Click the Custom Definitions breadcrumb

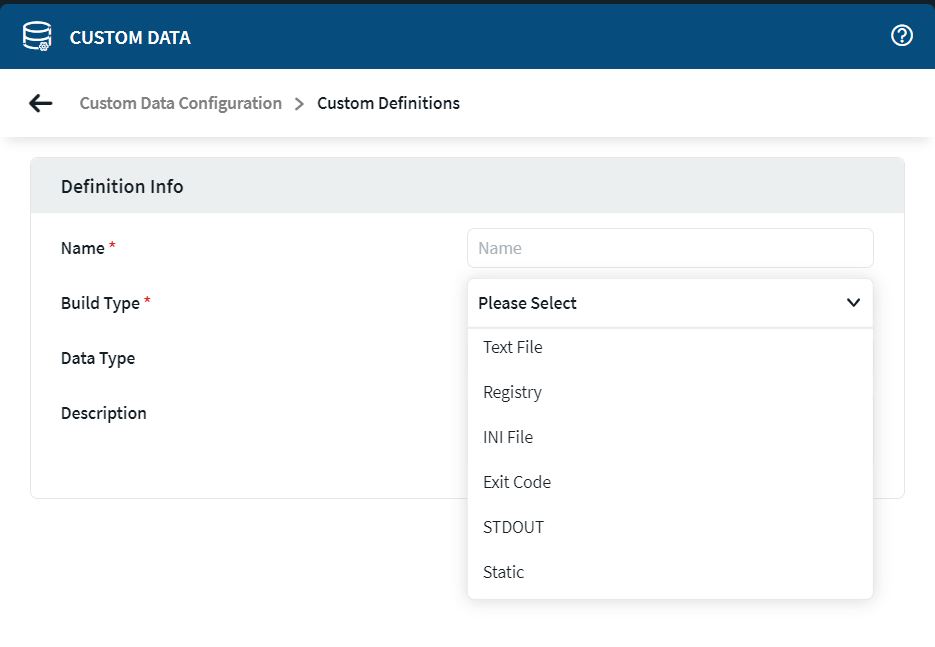coord(388,103)
